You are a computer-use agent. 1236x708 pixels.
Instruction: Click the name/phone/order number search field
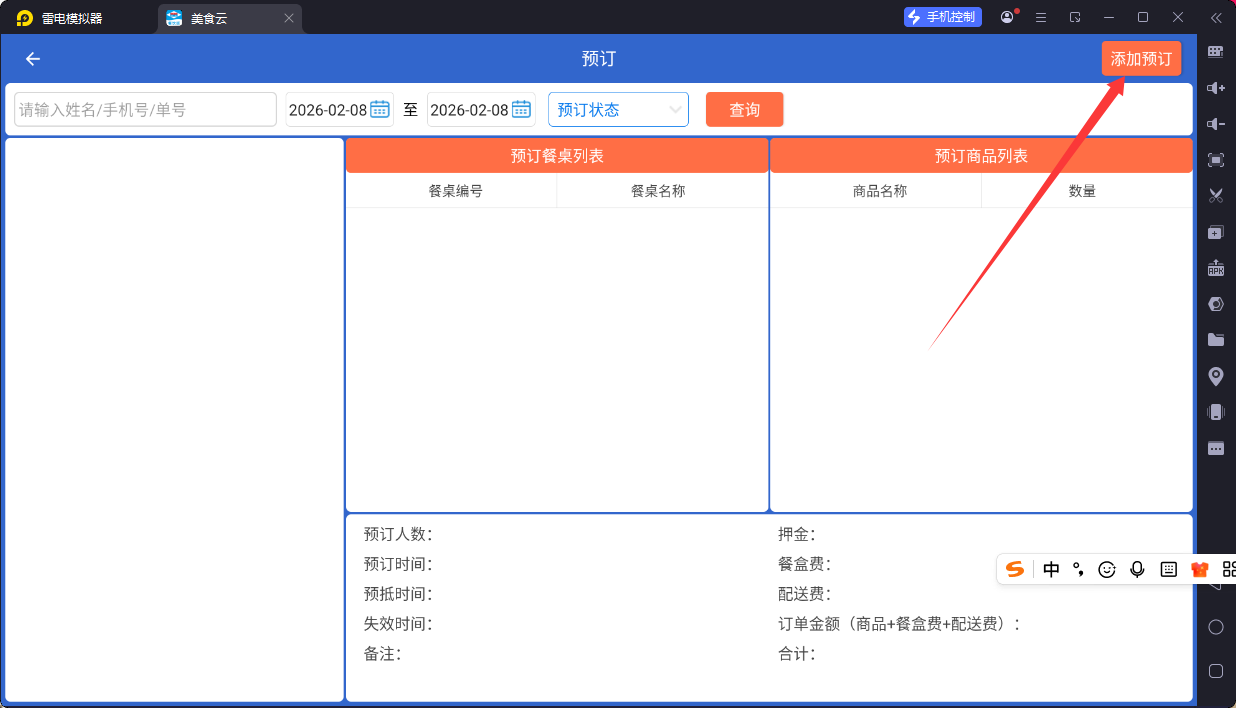point(145,110)
